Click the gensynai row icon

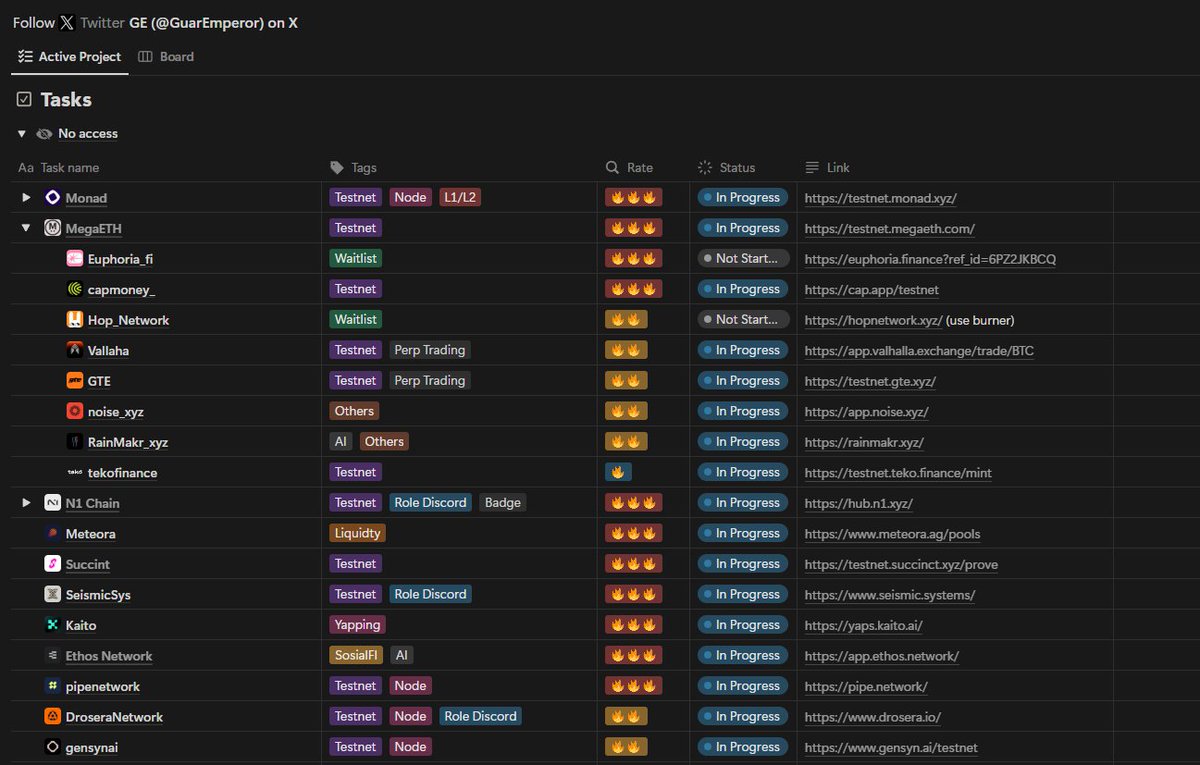pos(53,747)
